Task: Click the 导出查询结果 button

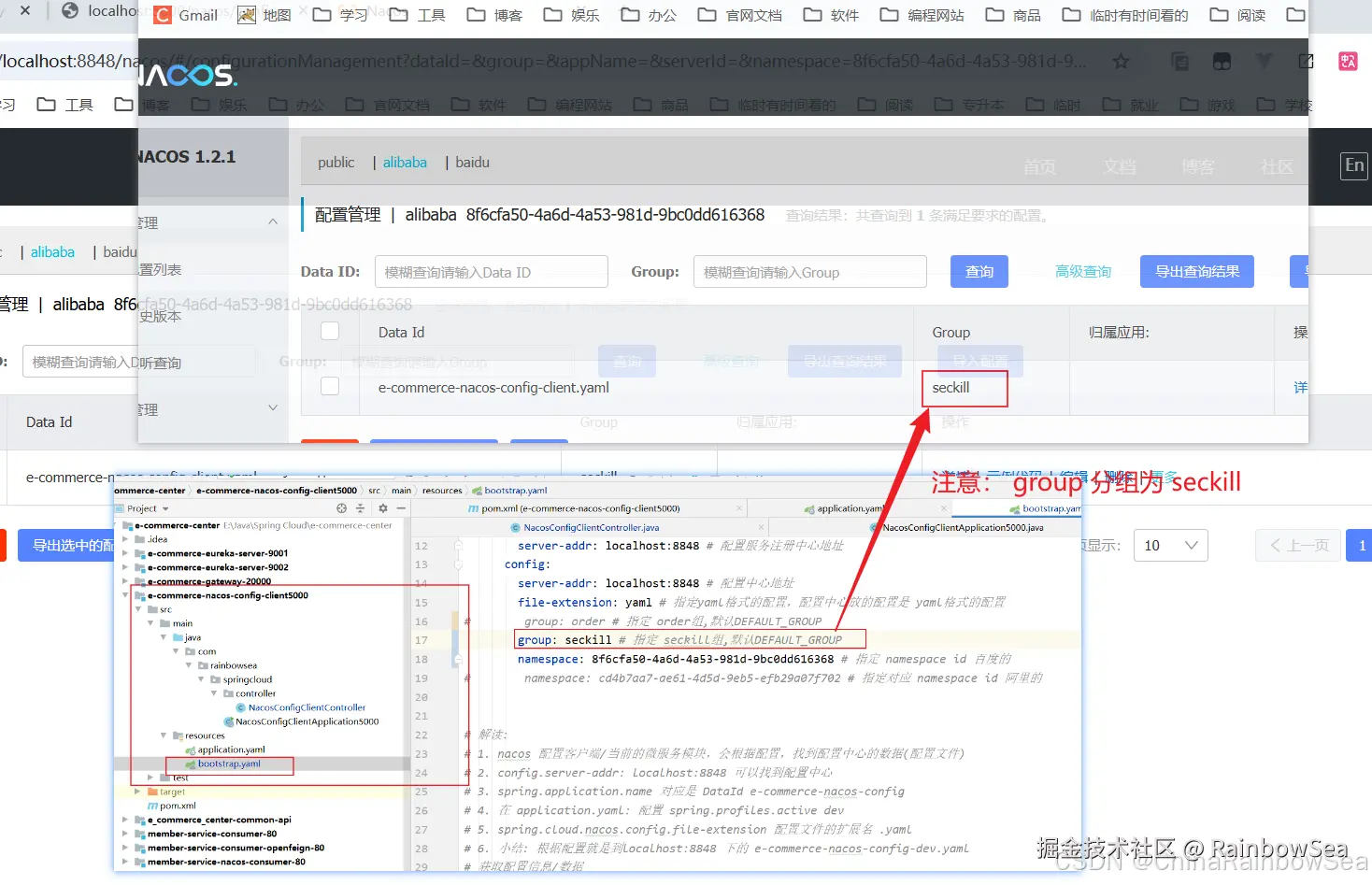Action: [x=1197, y=272]
